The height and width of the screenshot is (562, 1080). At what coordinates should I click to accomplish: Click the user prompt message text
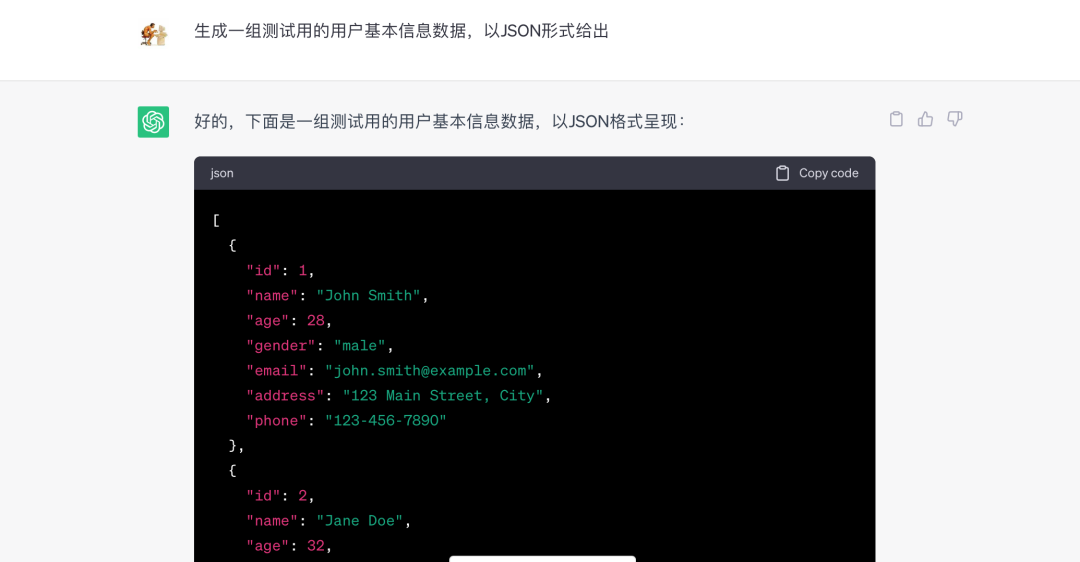(402, 31)
